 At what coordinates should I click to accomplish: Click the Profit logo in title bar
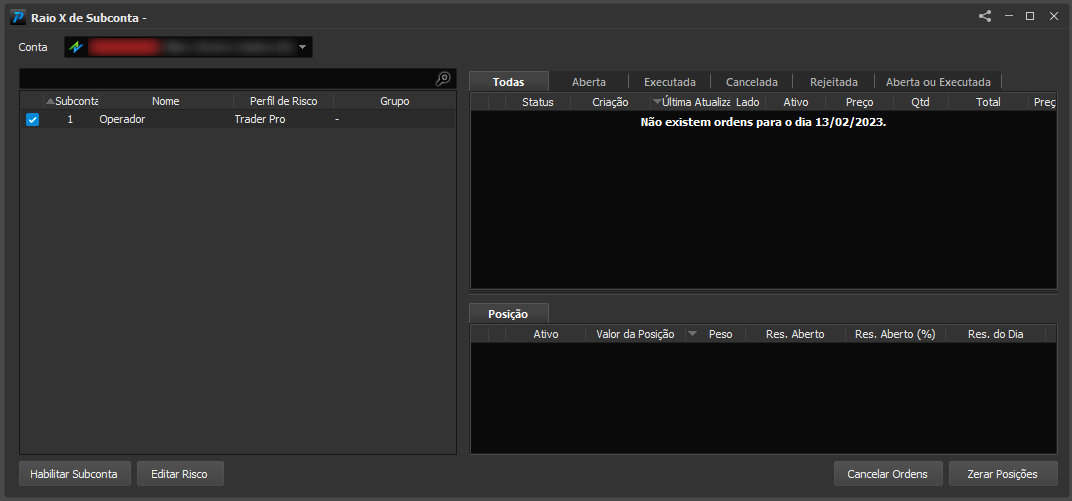(18, 17)
